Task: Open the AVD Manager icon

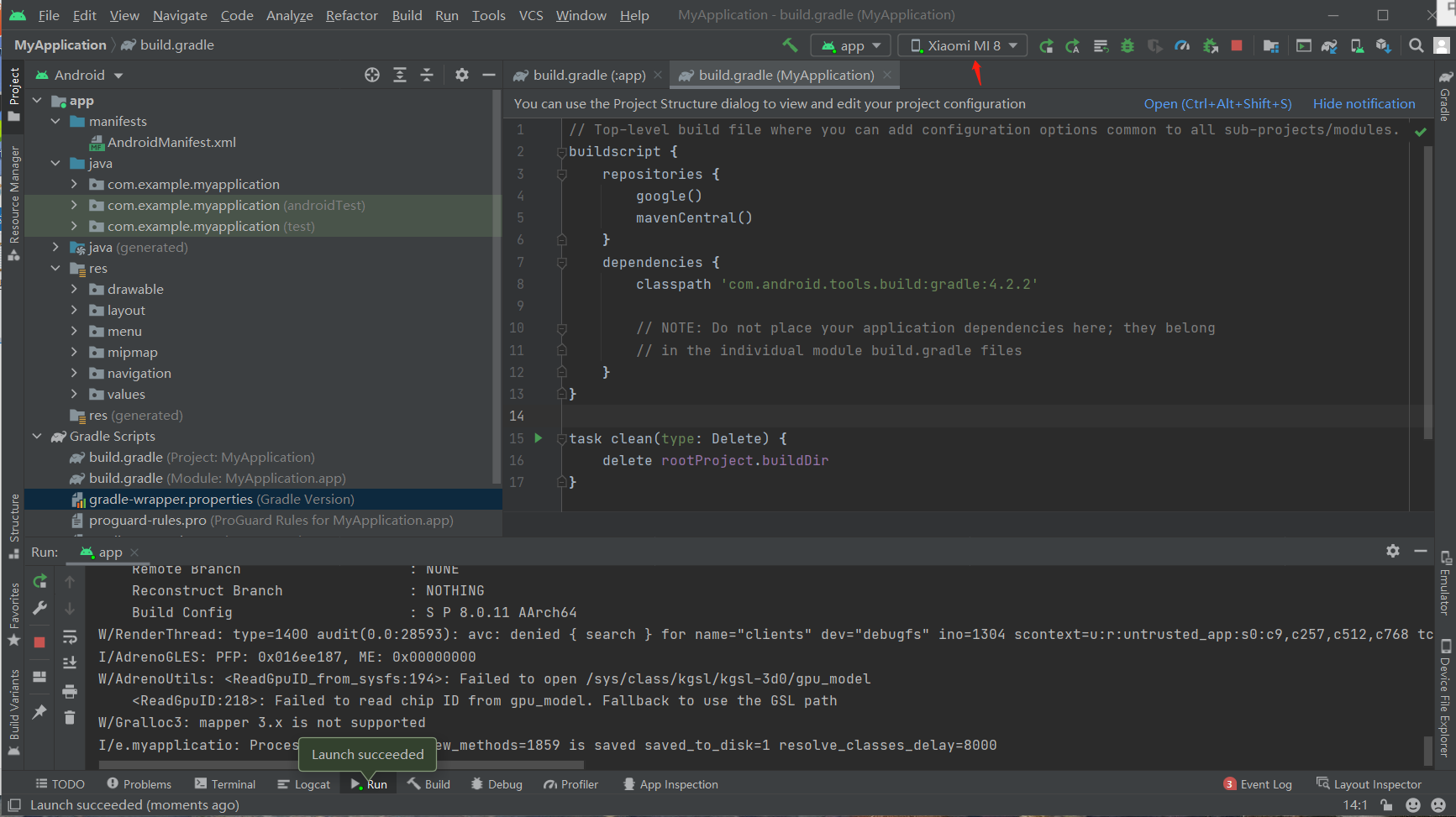Action: [x=1357, y=45]
